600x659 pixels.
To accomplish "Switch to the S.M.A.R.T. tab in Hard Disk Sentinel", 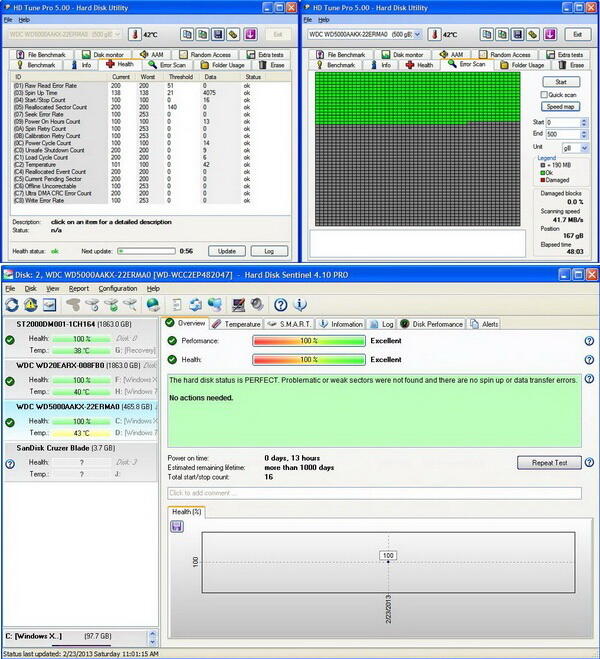I will 289,324.
